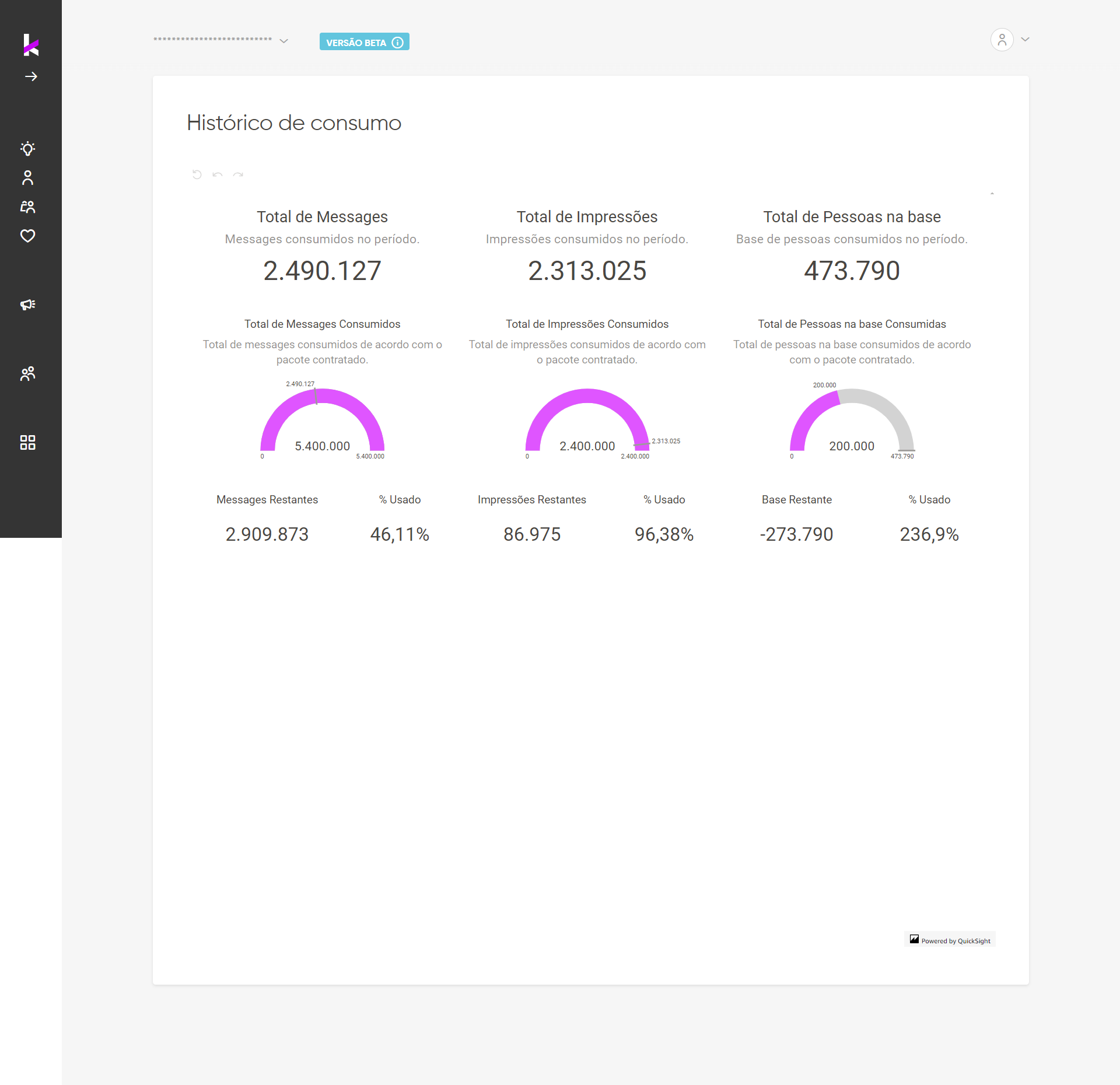The image size is (1120, 1085).
Task: Expand the sidebar with the arrow icon
Action: tap(31, 76)
